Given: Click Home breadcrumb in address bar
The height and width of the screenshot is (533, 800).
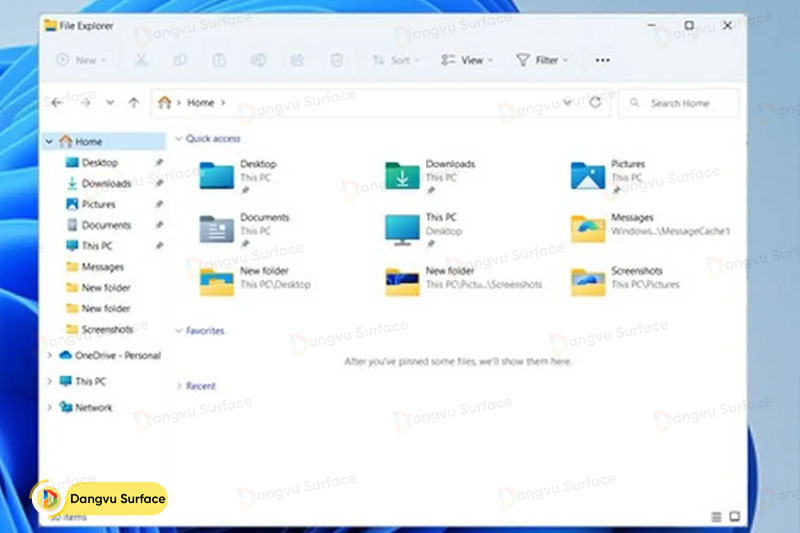Looking at the screenshot, I should 201,103.
